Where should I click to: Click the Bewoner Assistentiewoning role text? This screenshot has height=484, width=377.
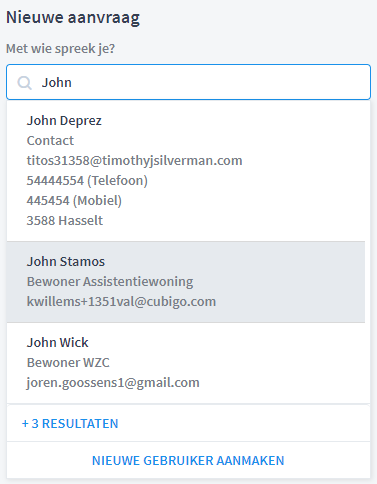point(110,282)
